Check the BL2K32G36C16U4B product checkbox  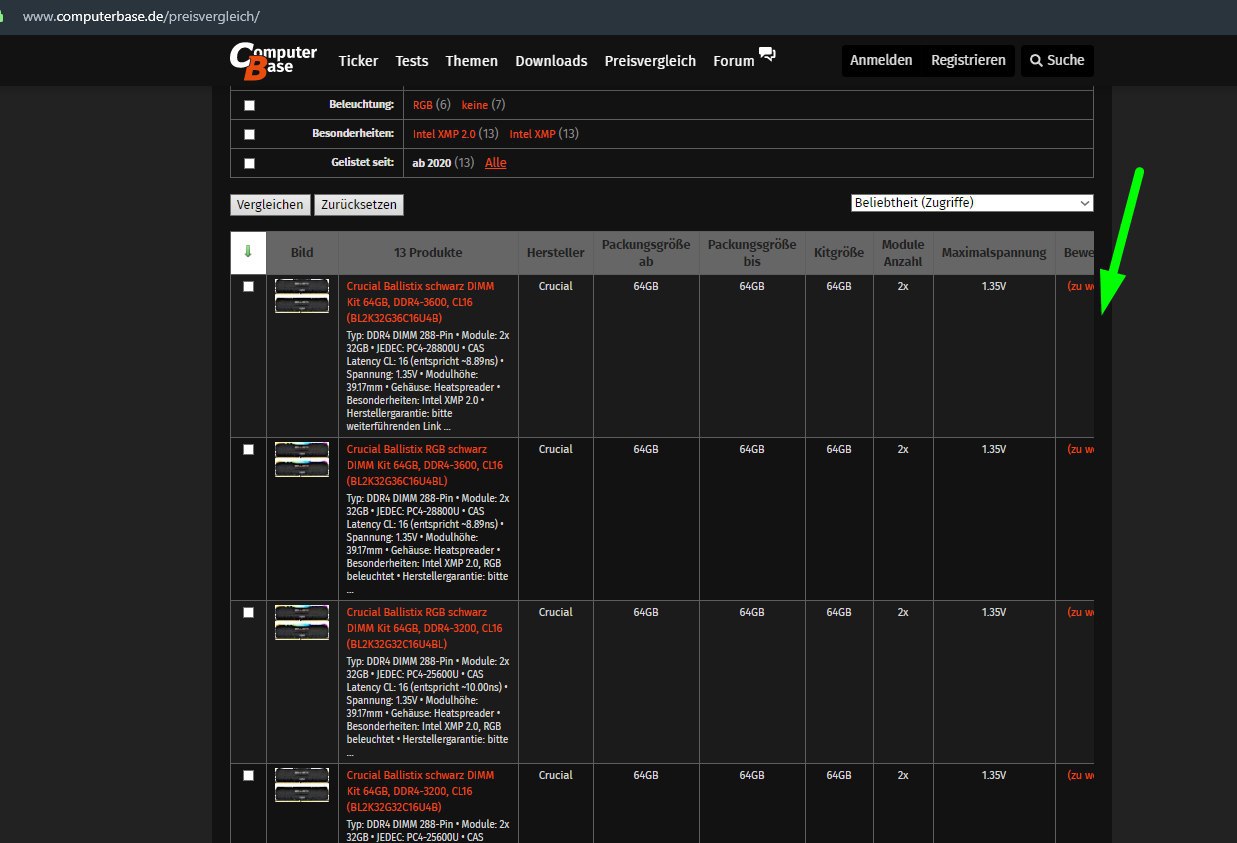(x=248, y=286)
